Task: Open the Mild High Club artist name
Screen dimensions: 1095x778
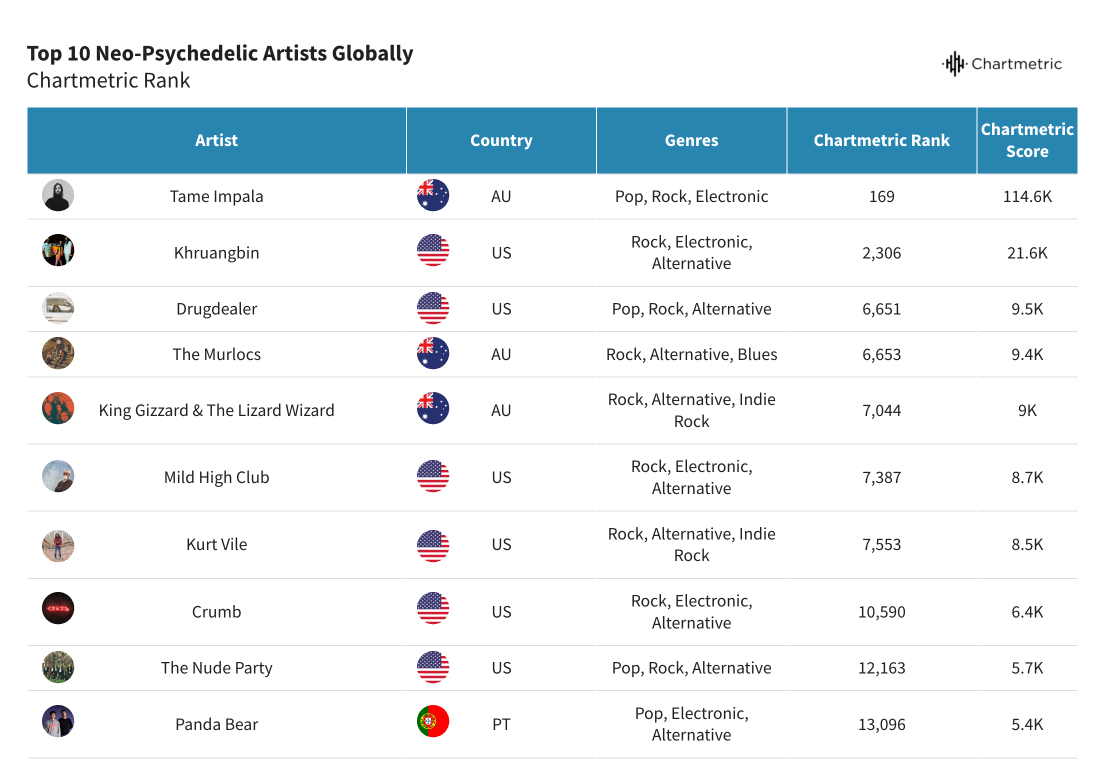Action: [216, 477]
